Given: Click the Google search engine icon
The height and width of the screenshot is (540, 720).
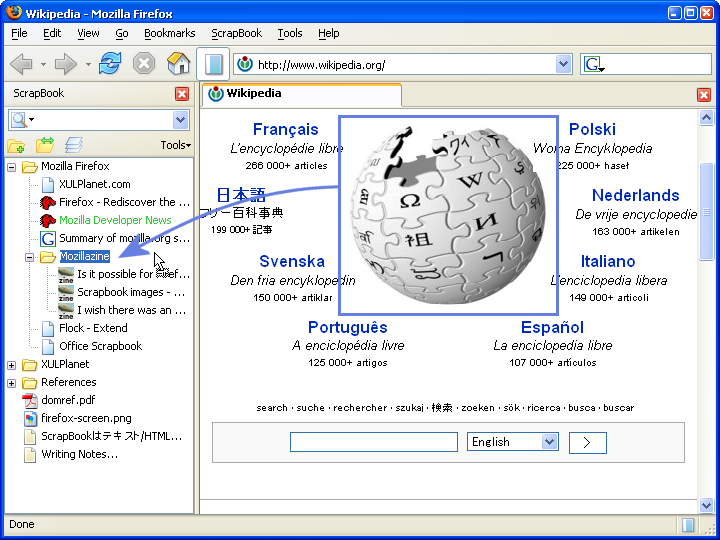Looking at the screenshot, I should coord(594,64).
